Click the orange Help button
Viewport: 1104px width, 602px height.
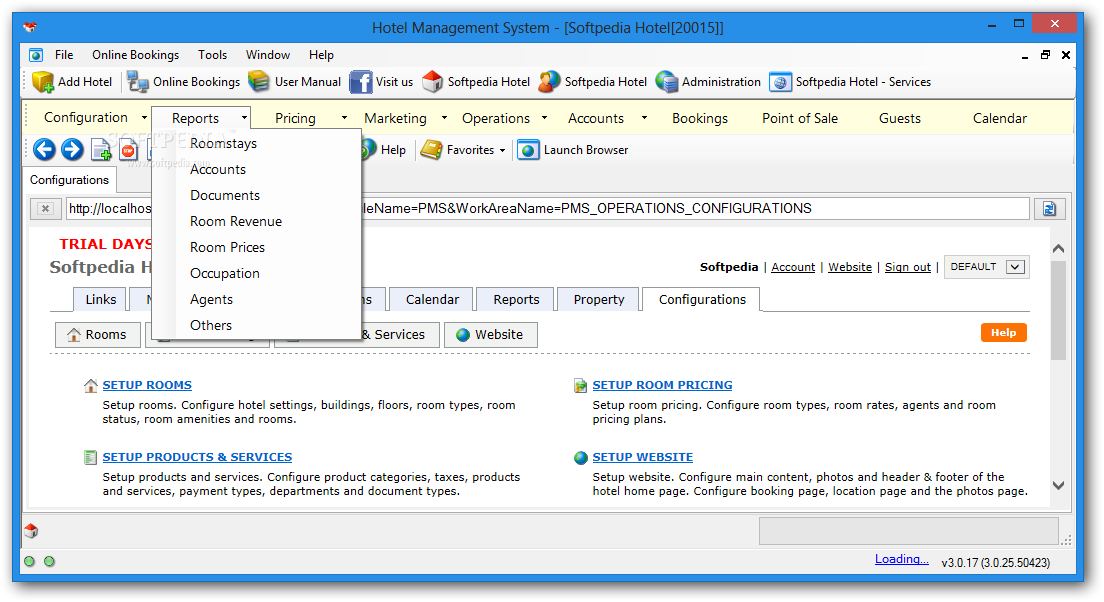tap(1003, 332)
